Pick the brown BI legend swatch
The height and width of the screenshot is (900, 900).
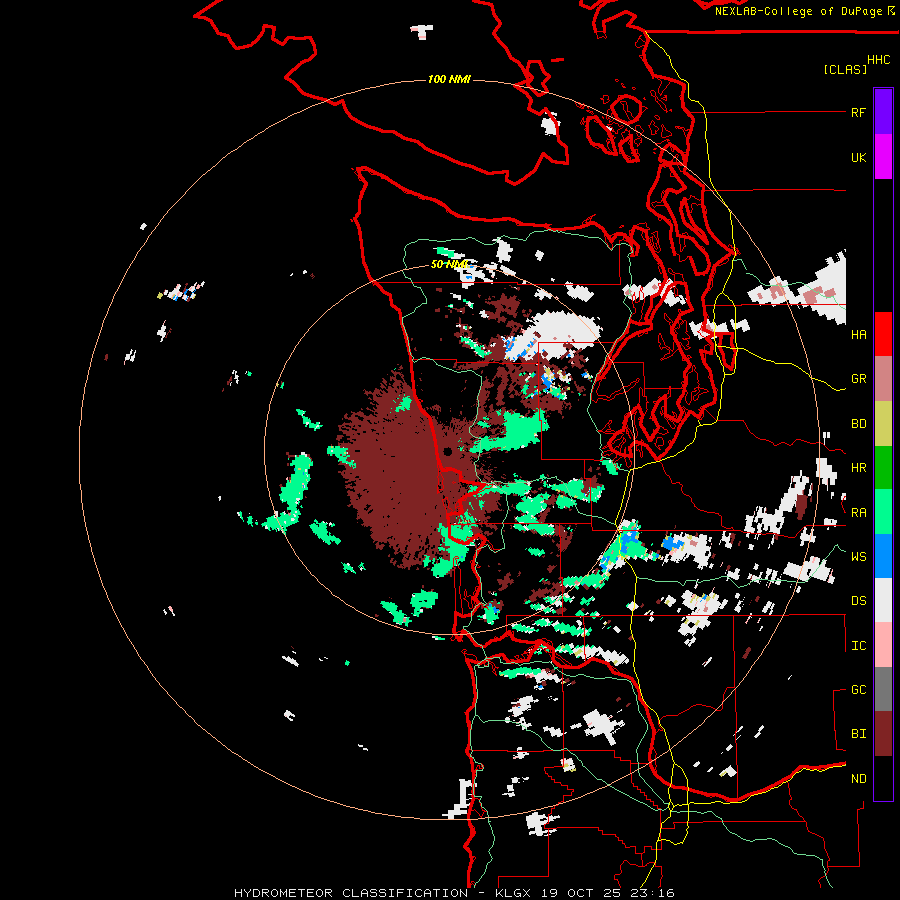(x=883, y=734)
